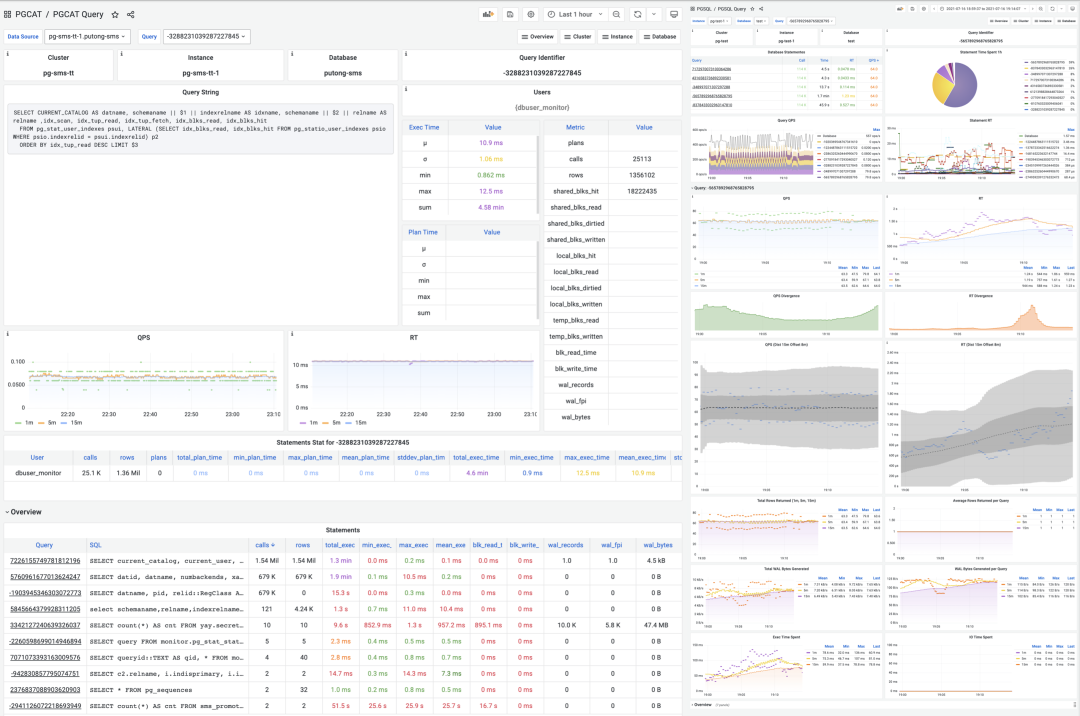Open dashboards list via top-left grid icon
Viewport: 1080px width, 716px height.
pyautogui.click(x=8, y=14)
